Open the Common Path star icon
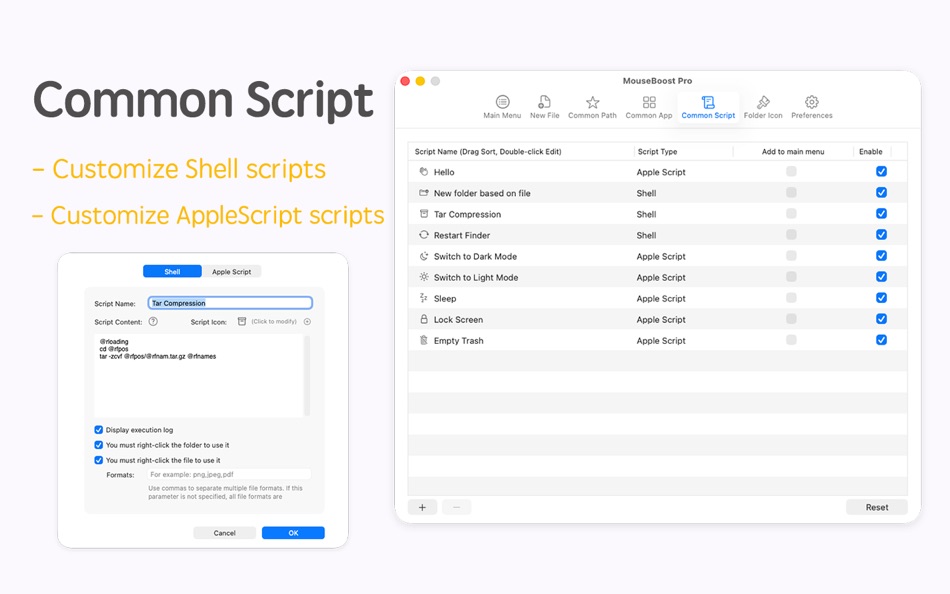Viewport: 950px width, 594px height. click(x=592, y=107)
